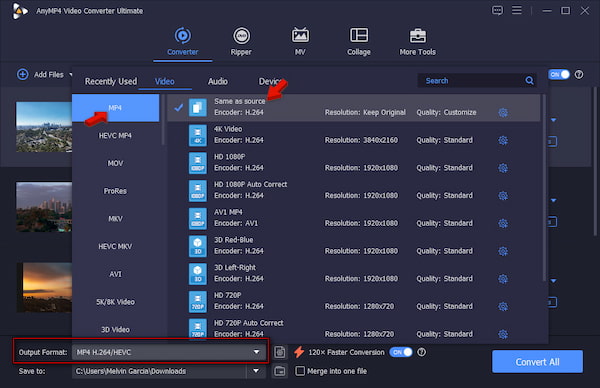This screenshot has width=600, height=388.
Task: Choose Same as source preset
Action: pos(353,108)
